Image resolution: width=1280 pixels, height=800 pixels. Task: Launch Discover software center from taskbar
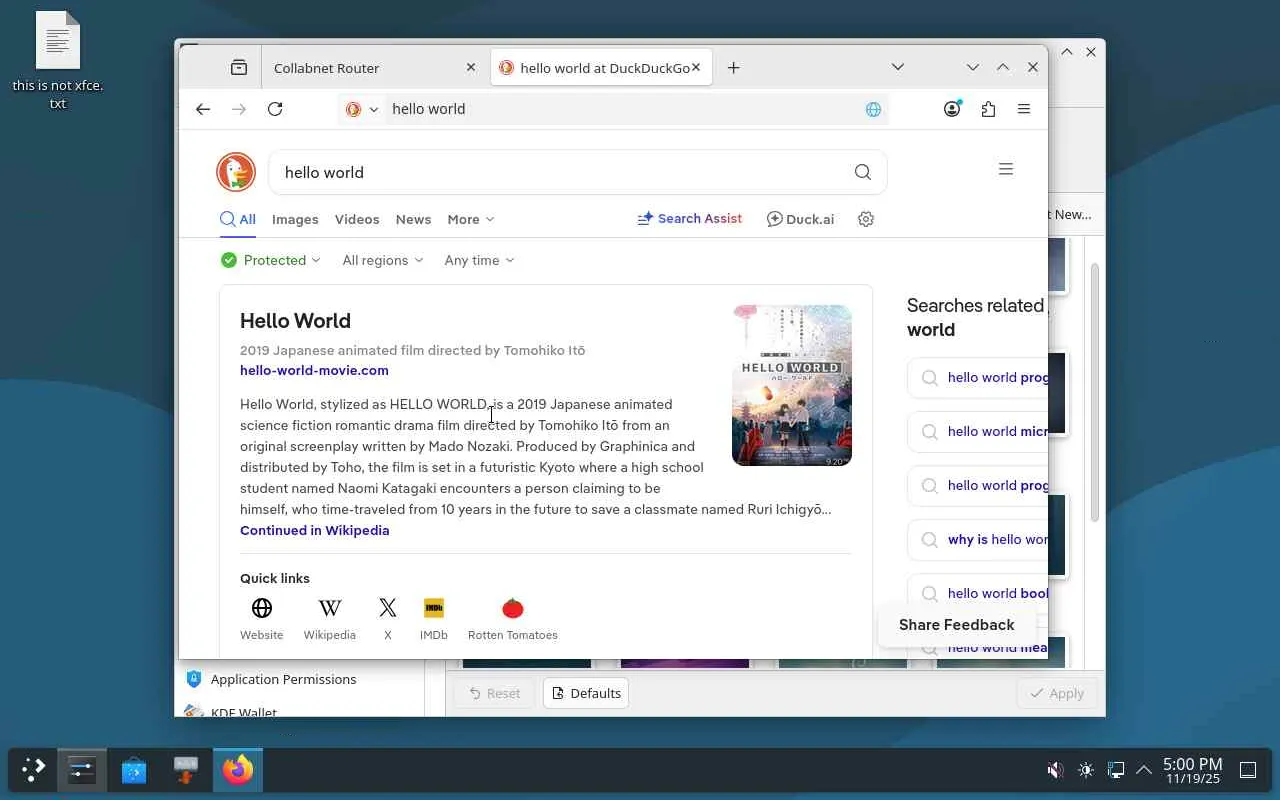click(x=134, y=770)
